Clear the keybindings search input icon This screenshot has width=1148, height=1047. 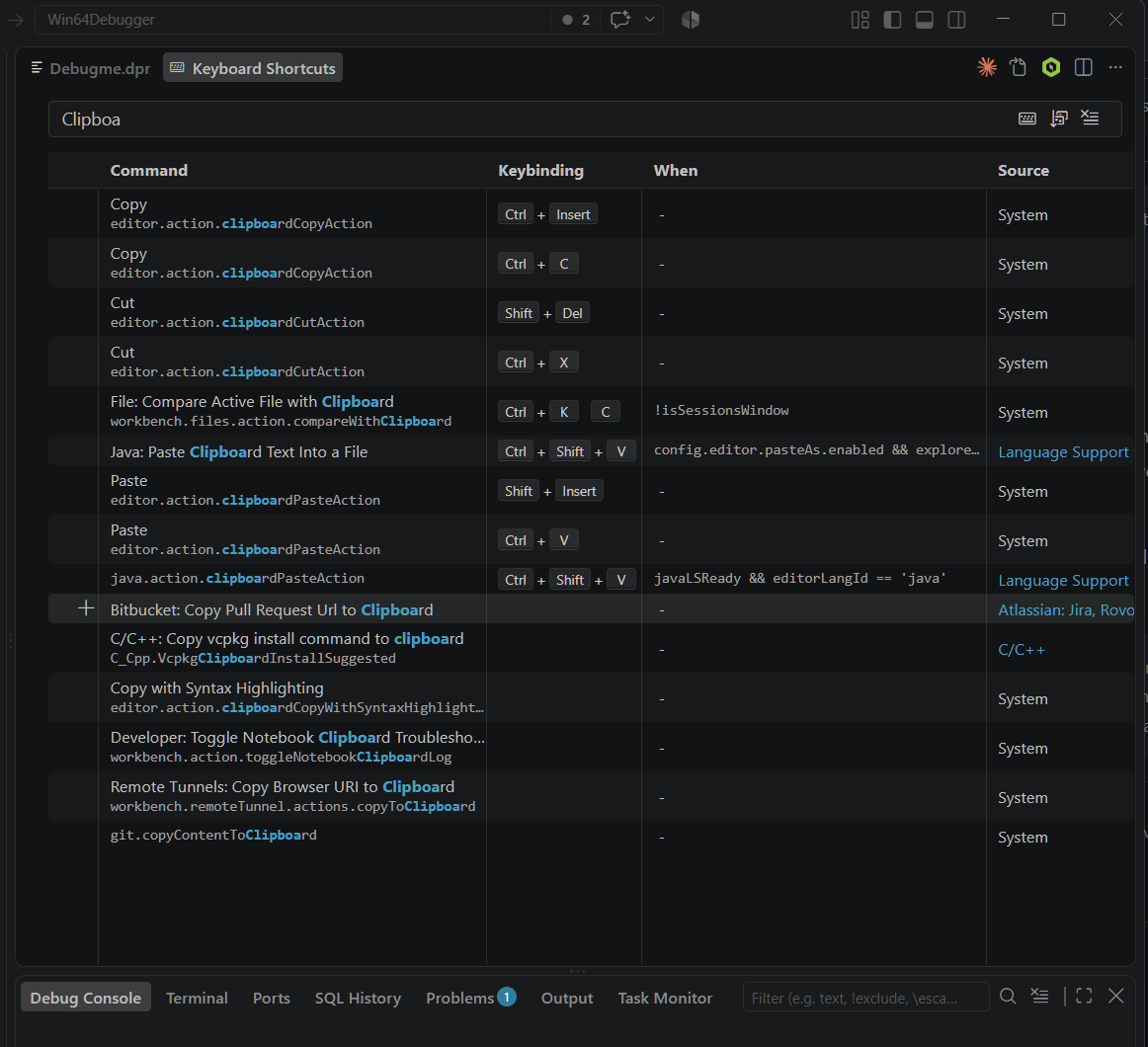pyautogui.click(x=1090, y=119)
